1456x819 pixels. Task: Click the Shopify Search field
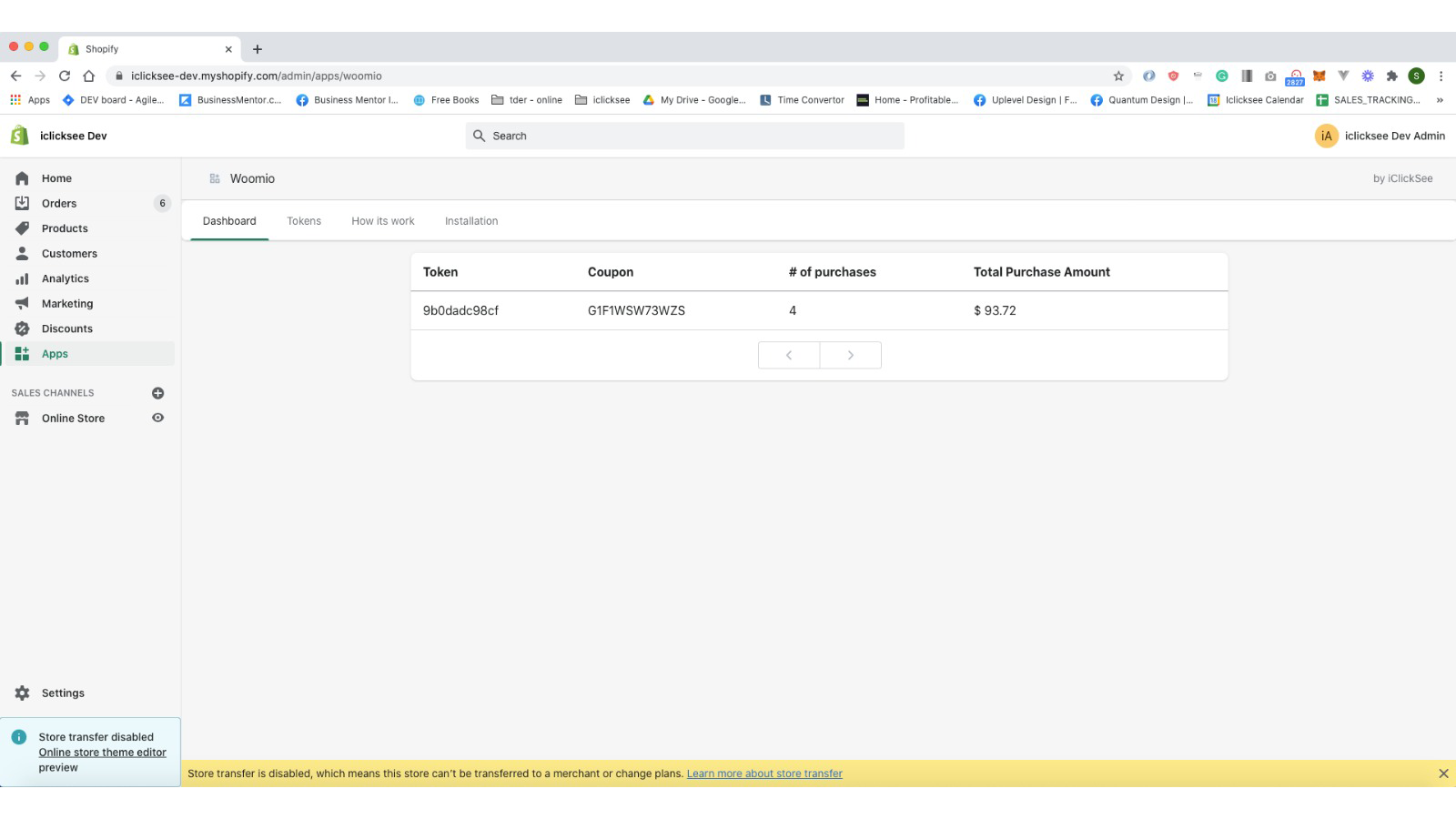click(x=684, y=136)
